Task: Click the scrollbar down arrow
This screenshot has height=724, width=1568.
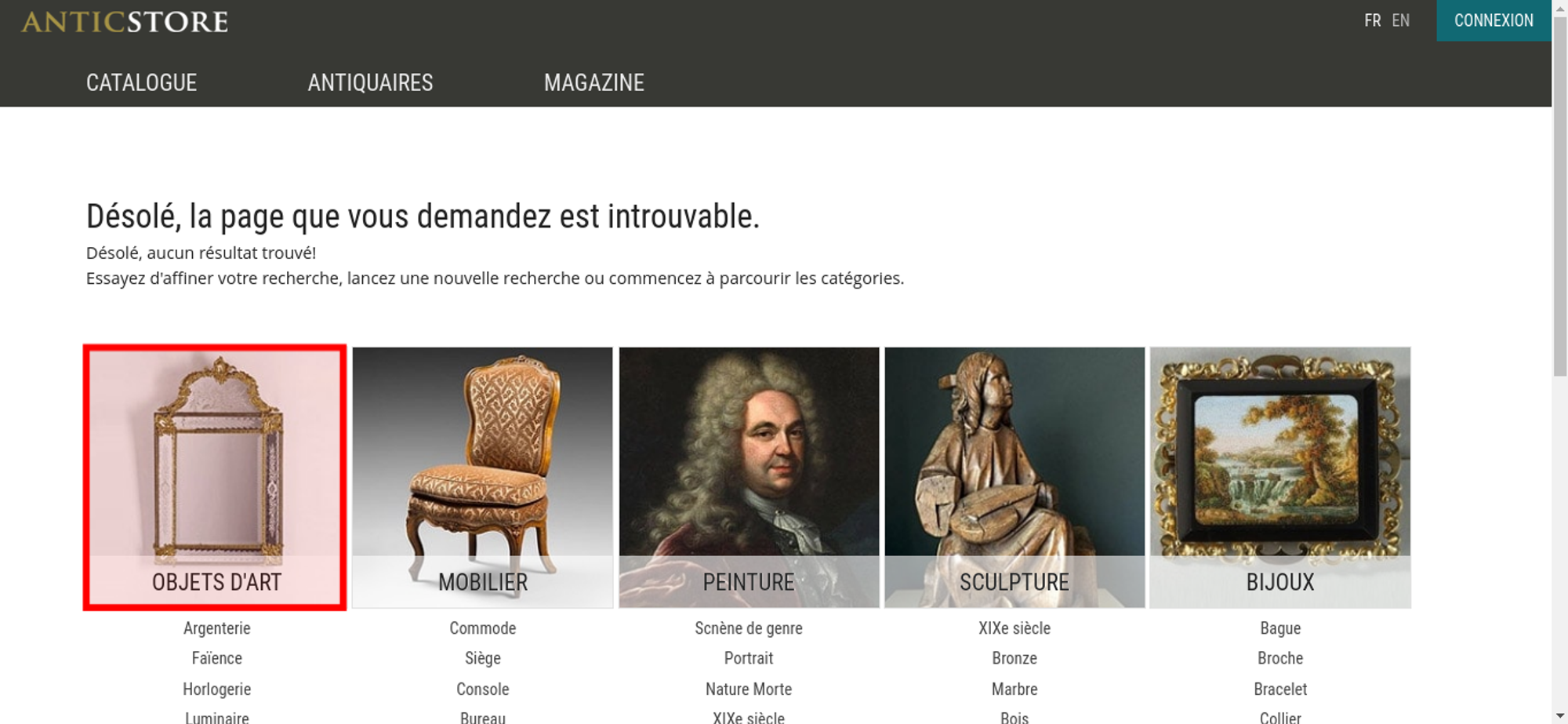Action: coord(1560,715)
